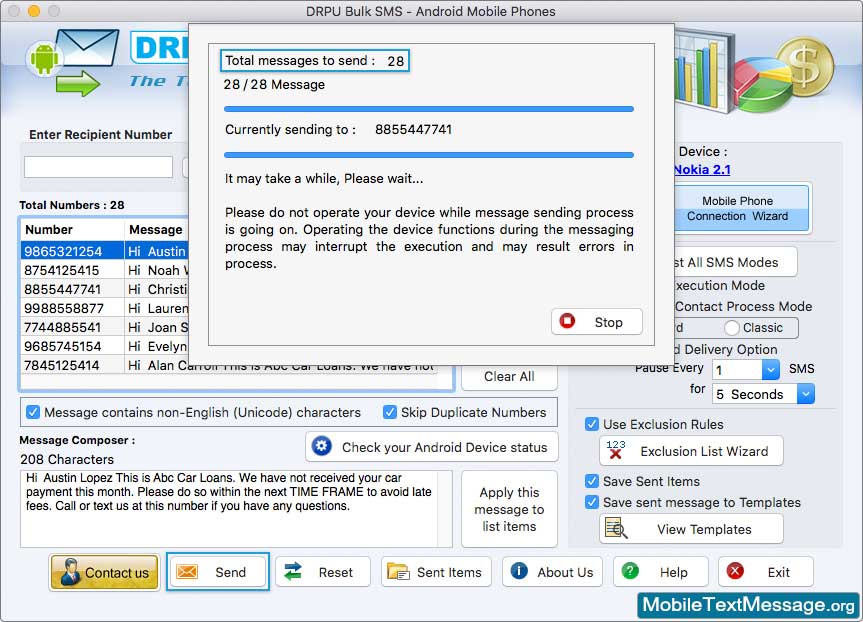This screenshot has width=863, height=622.
Task: Click the All SMS Modes button
Action: (x=734, y=262)
